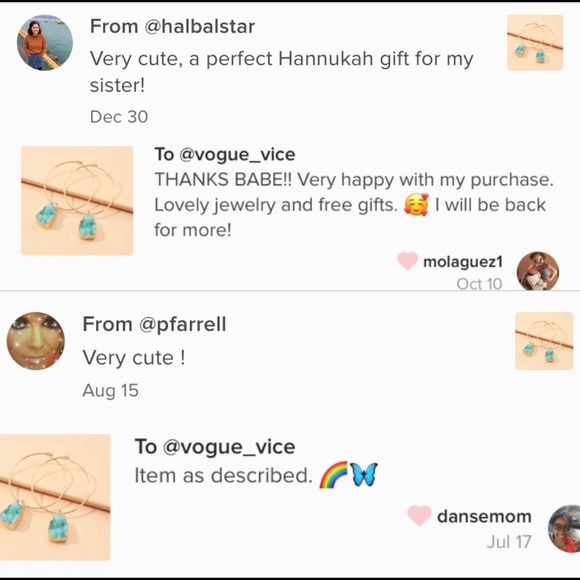
Task: Click the molaguez1 username
Action: (x=463, y=262)
